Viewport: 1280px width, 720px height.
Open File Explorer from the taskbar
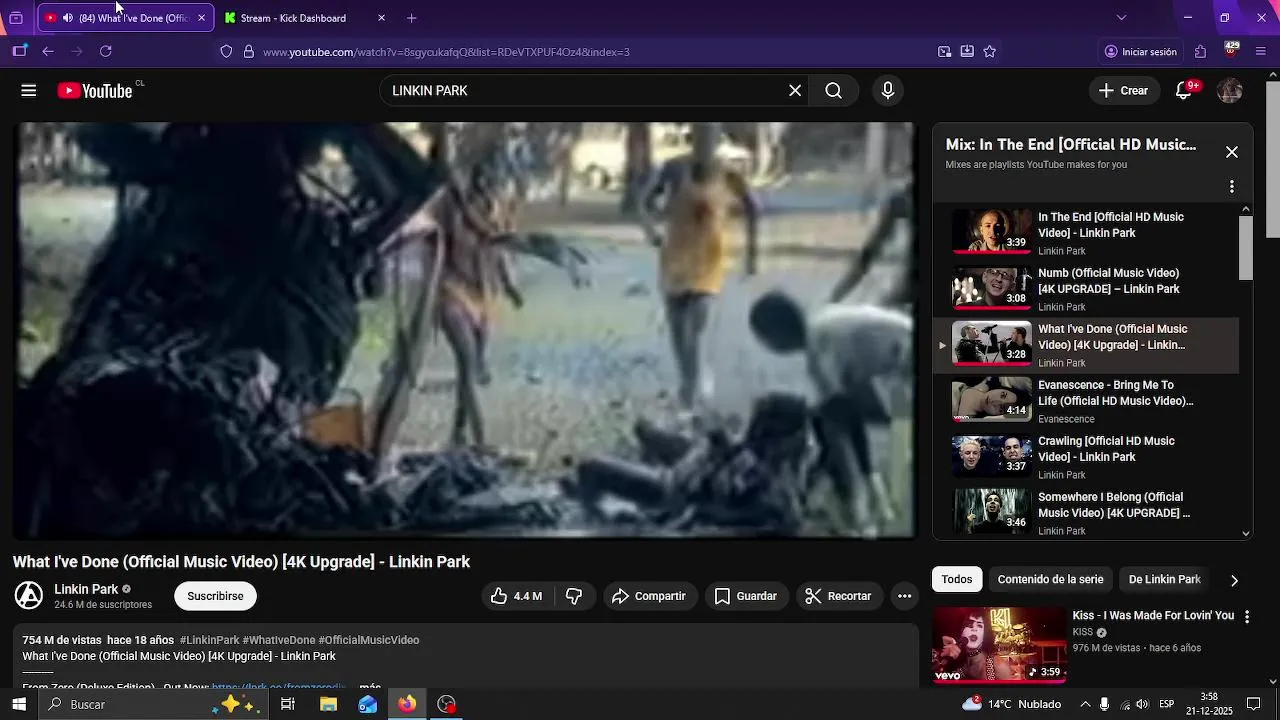328,704
